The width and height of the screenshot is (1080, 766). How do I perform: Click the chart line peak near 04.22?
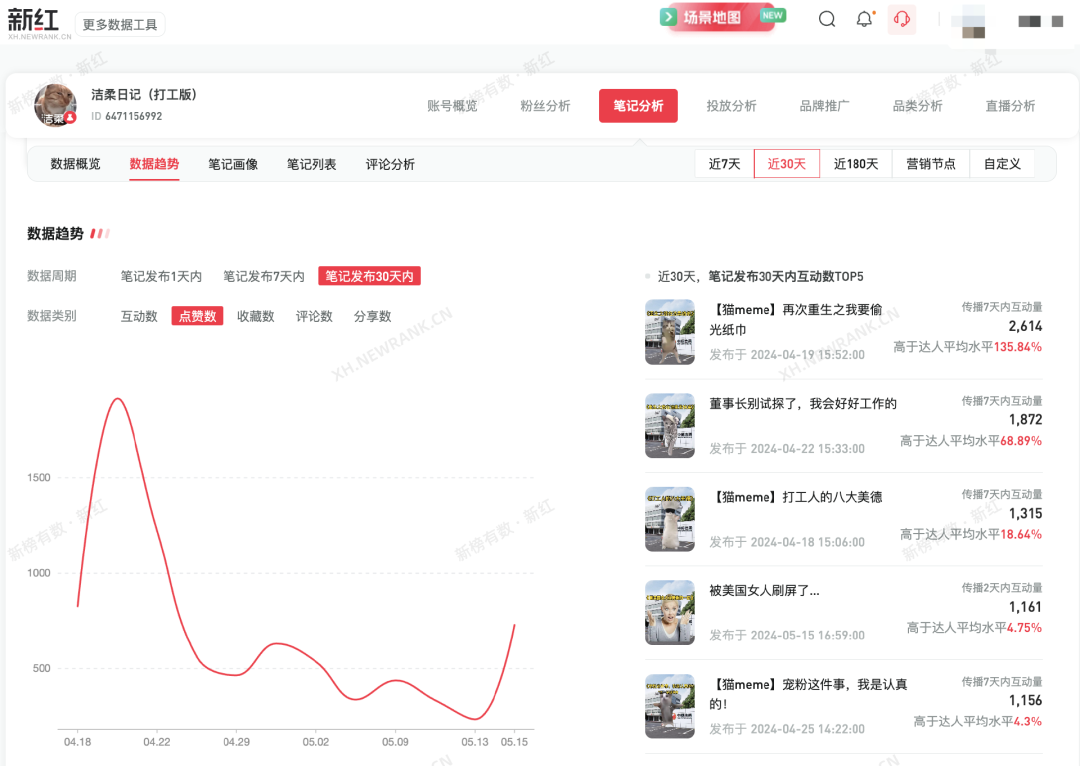pyautogui.click(x=118, y=399)
